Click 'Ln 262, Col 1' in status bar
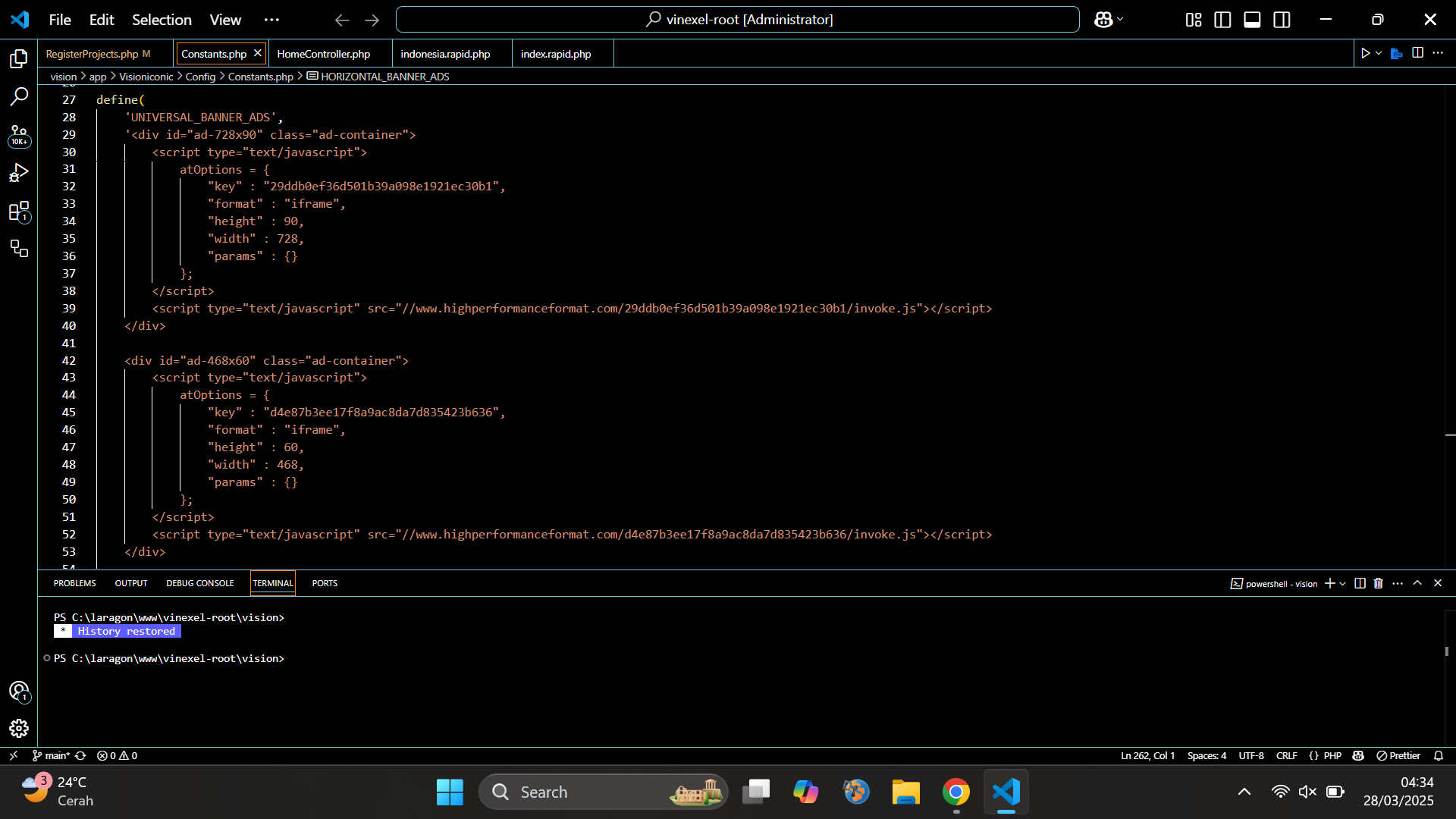Image resolution: width=1456 pixels, height=819 pixels. 1147,755
